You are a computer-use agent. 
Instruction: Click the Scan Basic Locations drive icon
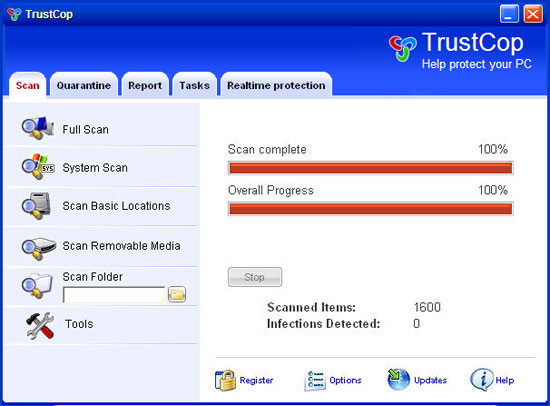(36, 206)
